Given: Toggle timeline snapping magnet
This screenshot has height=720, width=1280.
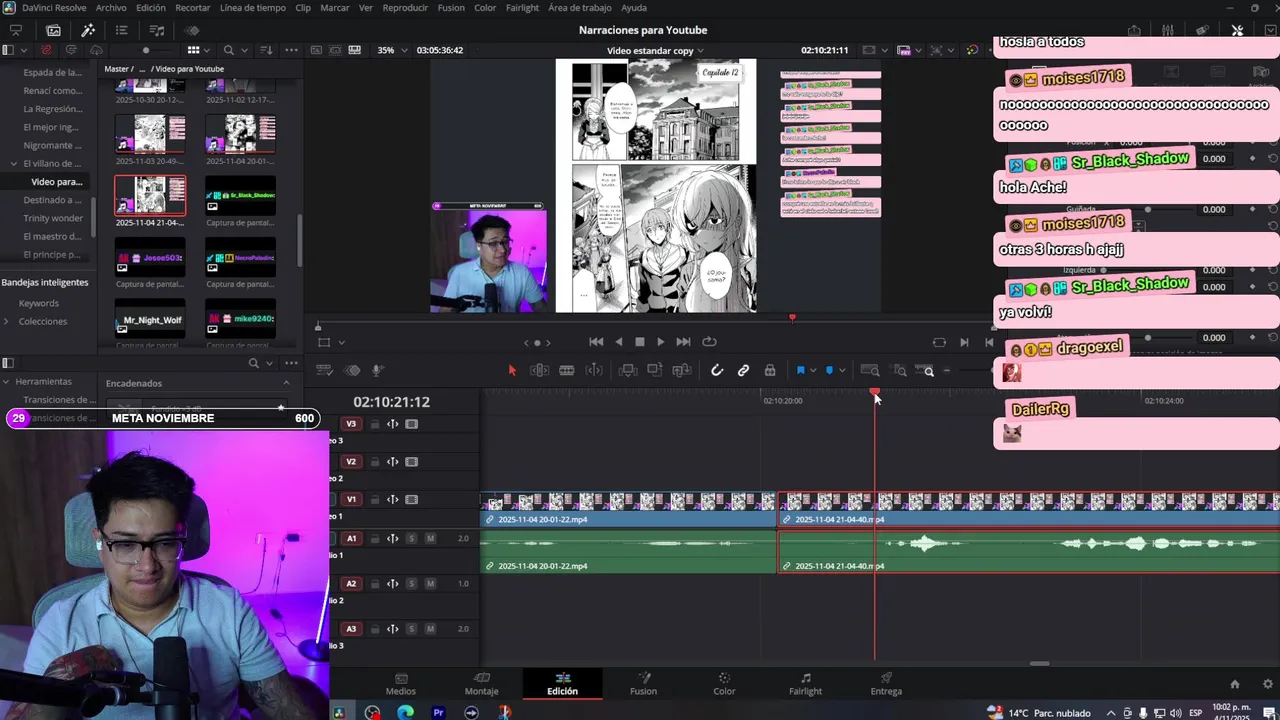Looking at the screenshot, I should (x=717, y=370).
